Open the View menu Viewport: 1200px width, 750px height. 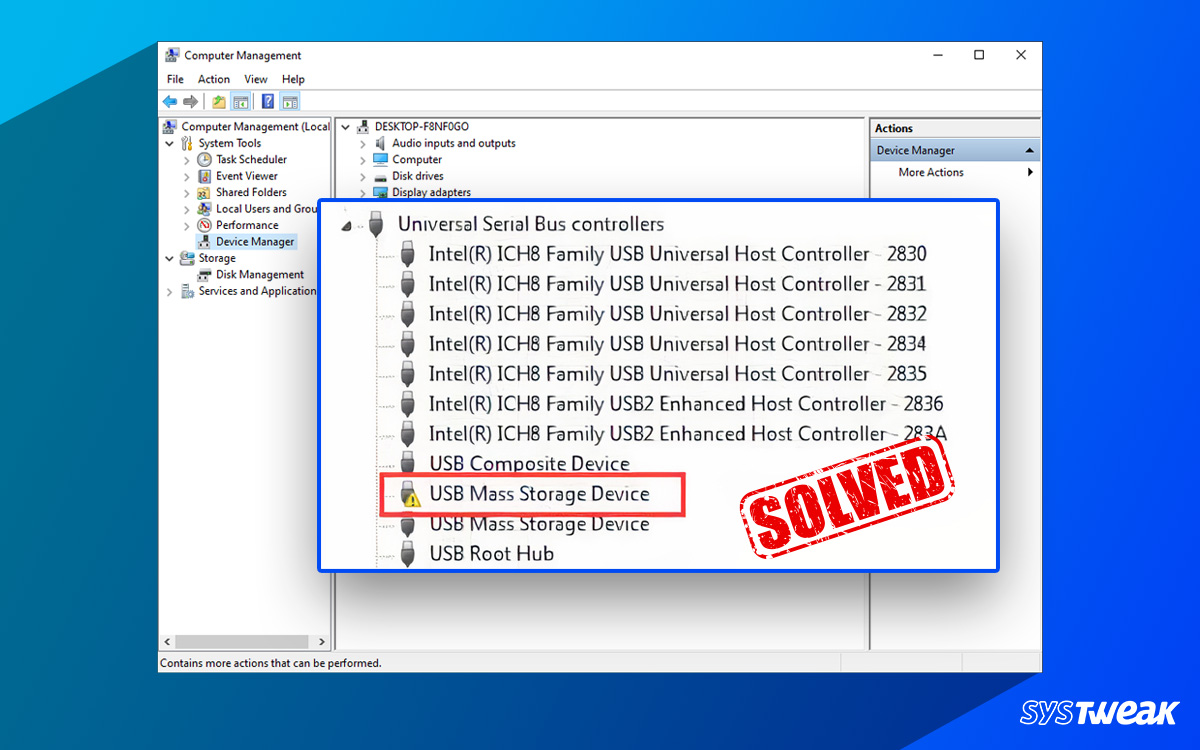(255, 79)
